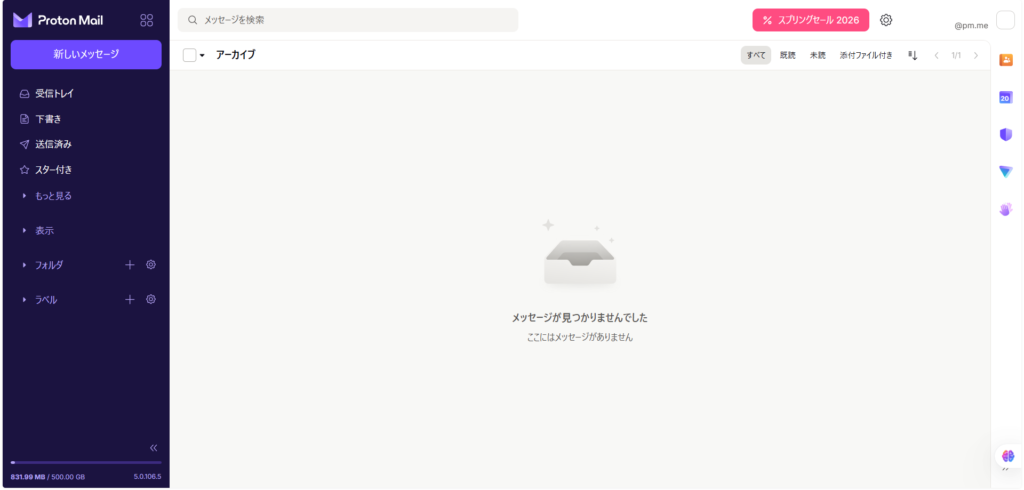
Task: Open settings via the top gear icon
Action: point(886,20)
